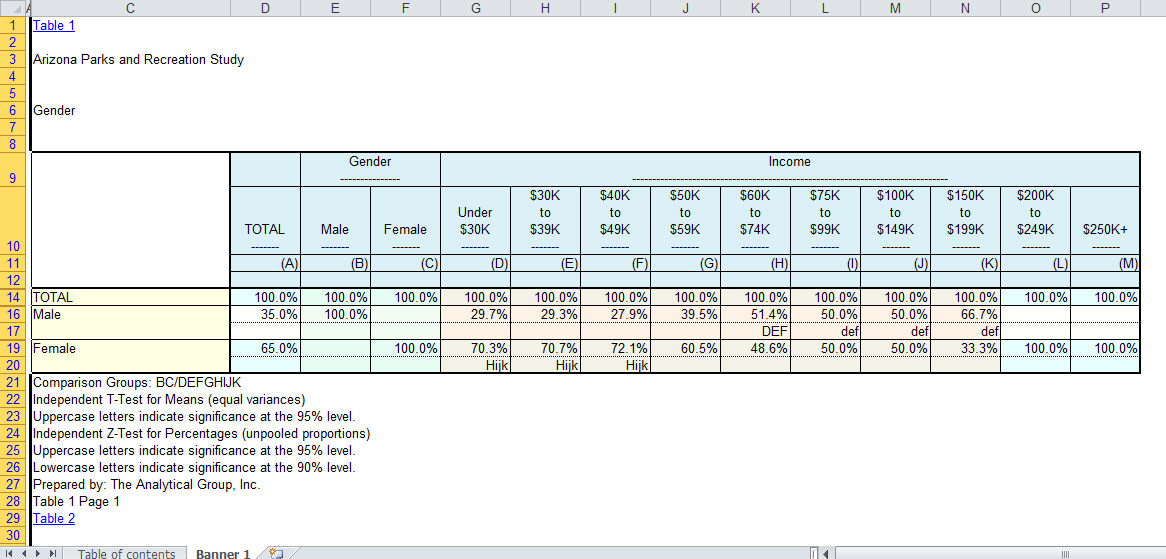Click the TOTAL Male 35.0% cell
Viewport: 1166px width, 559px height.
265,314
